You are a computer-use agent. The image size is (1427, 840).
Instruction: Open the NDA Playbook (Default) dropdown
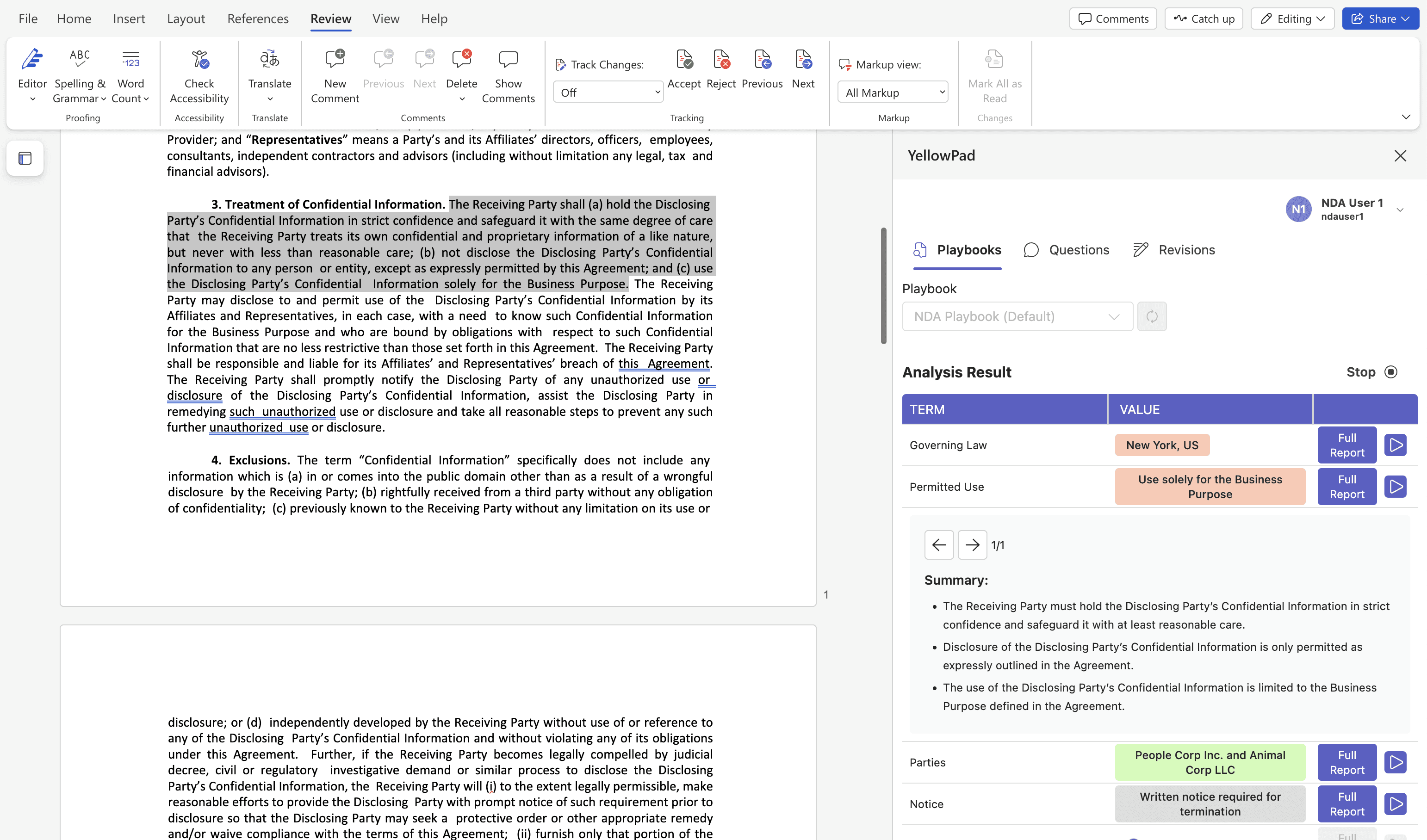coord(1017,316)
